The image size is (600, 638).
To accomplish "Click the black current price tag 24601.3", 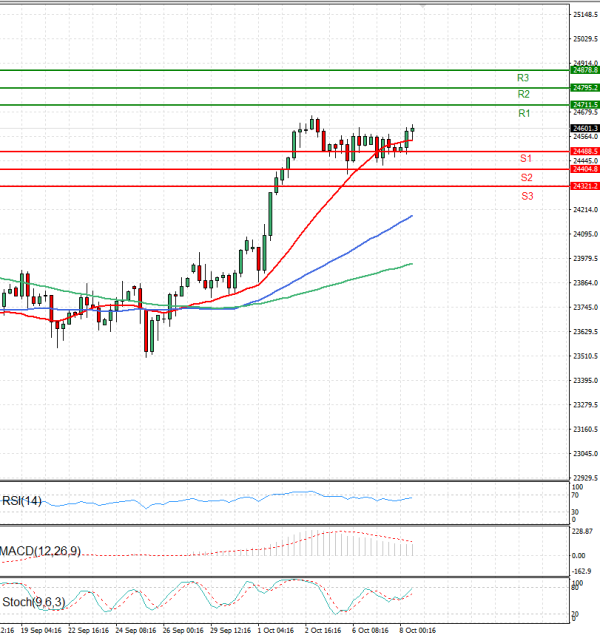I will pyautogui.click(x=585, y=128).
